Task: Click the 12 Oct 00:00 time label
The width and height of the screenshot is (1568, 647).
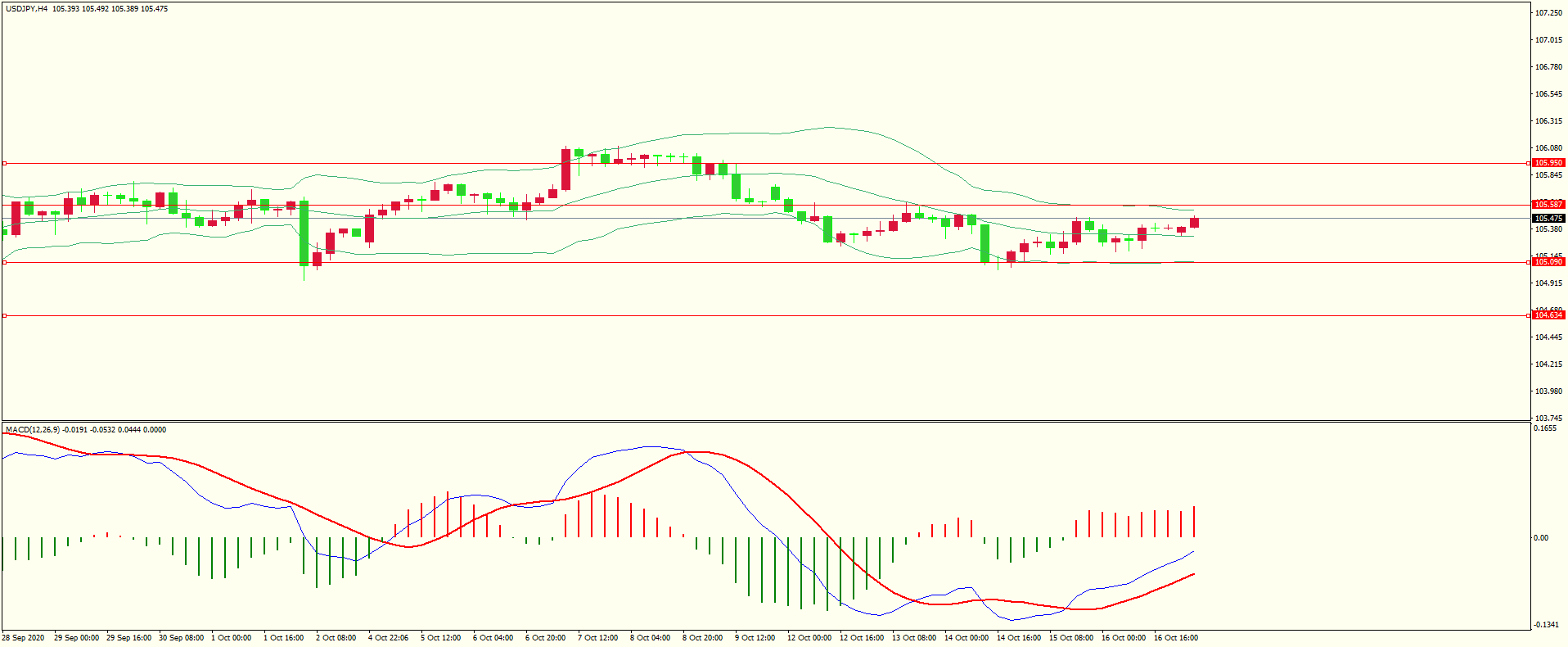Action: (809, 638)
